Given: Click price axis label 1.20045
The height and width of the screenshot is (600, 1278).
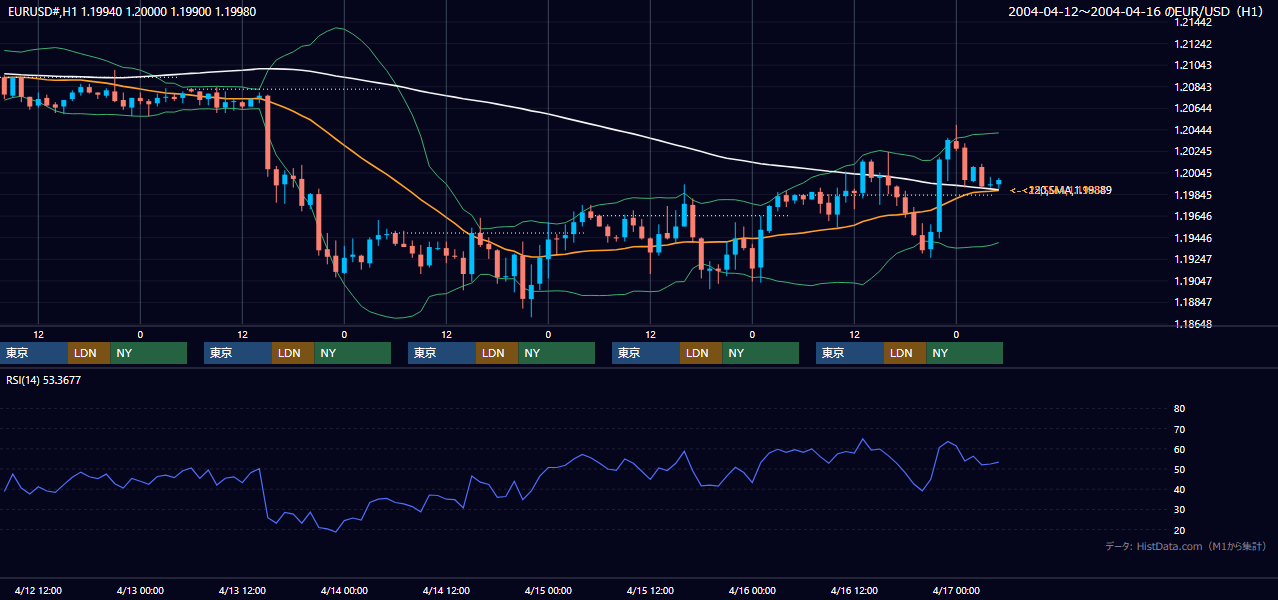Looking at the screenshot, I should point(1194,173).
